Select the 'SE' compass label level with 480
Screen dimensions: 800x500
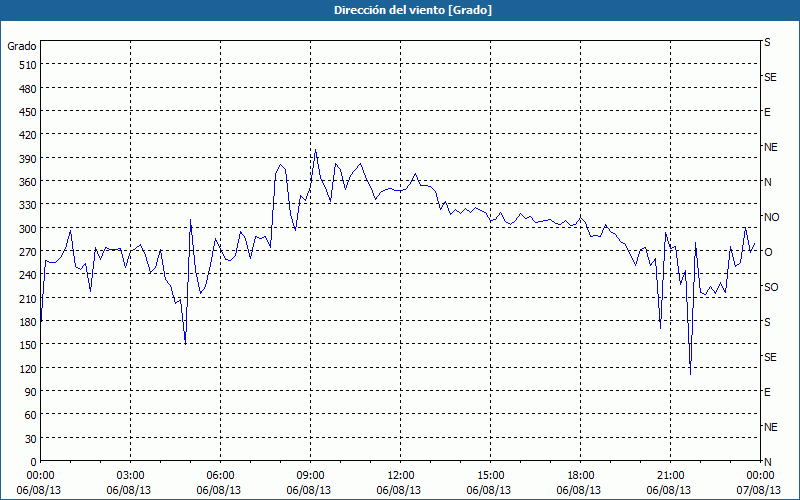tap(770, 77)
